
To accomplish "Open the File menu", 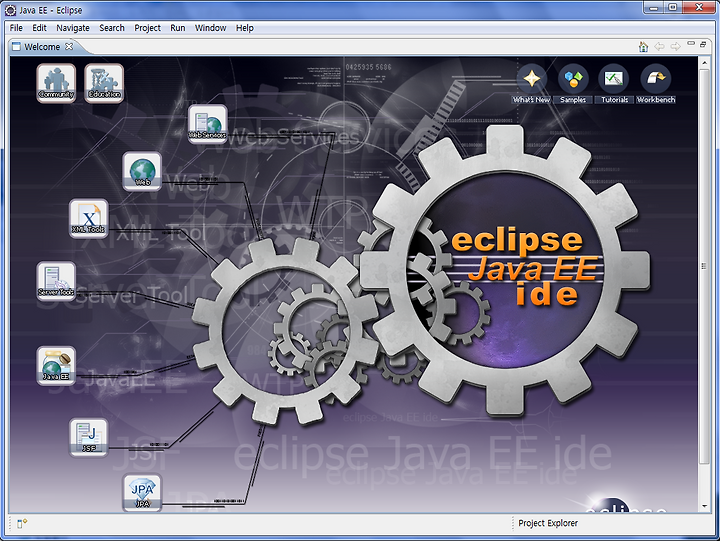I will coord(16,28).
